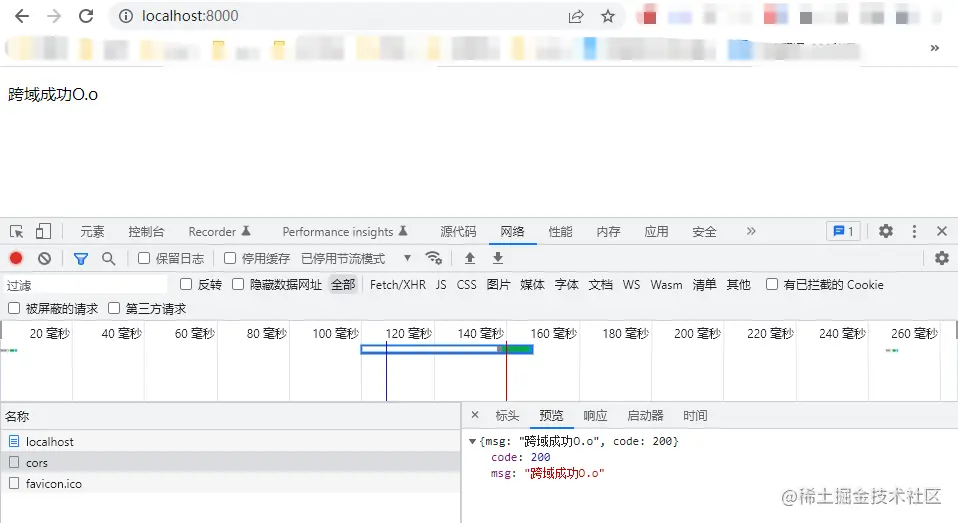
Task: Click the cors request bar in timeline
Action: 447,349
